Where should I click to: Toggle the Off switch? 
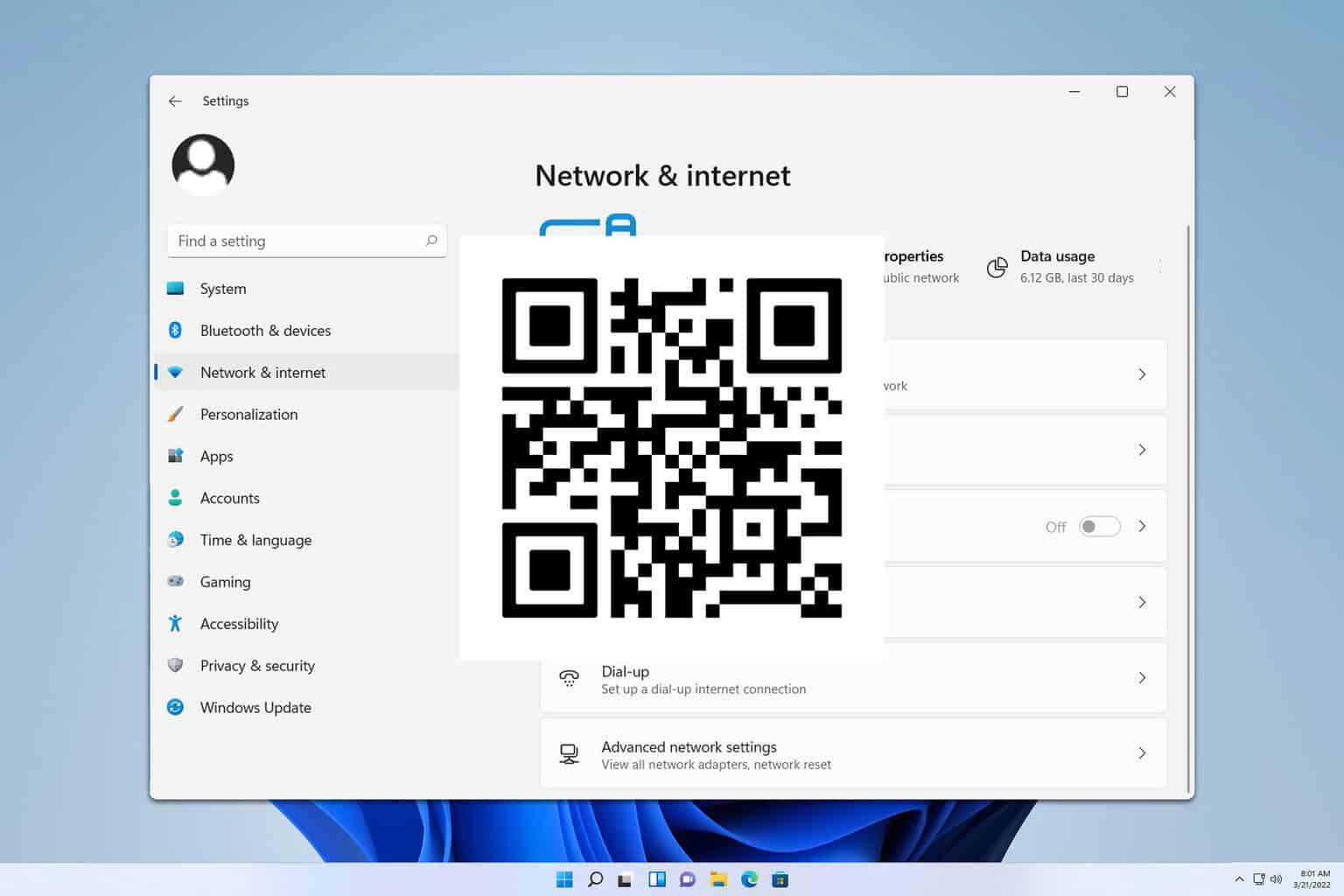(x=1100, y=527)
